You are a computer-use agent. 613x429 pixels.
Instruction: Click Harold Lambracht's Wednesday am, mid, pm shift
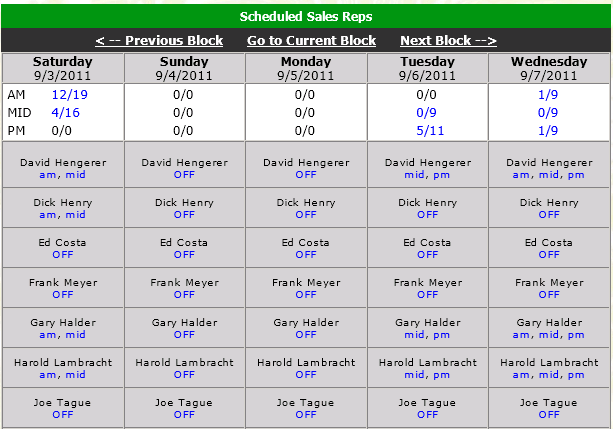point(549,374)
